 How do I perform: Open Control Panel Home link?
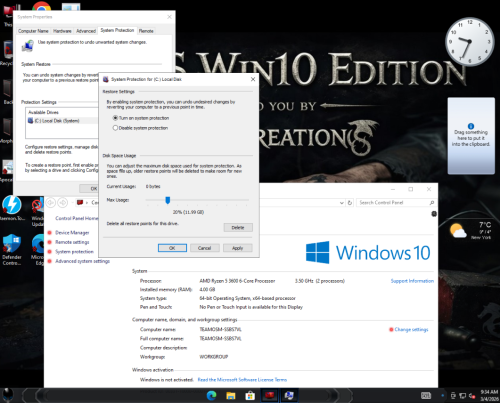[x=77, y=218]
